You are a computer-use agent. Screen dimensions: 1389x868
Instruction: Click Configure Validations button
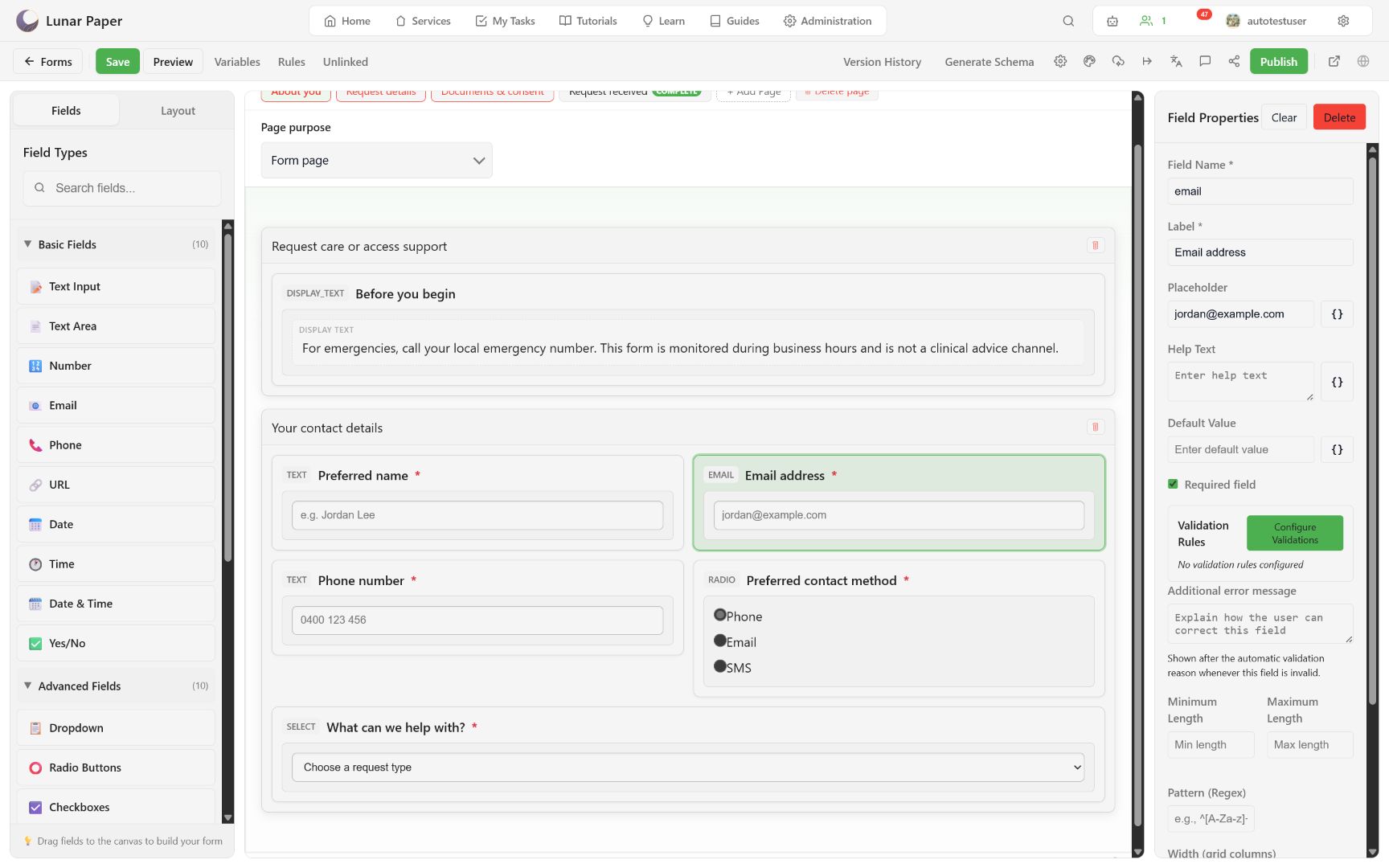tap(1294, 534)
